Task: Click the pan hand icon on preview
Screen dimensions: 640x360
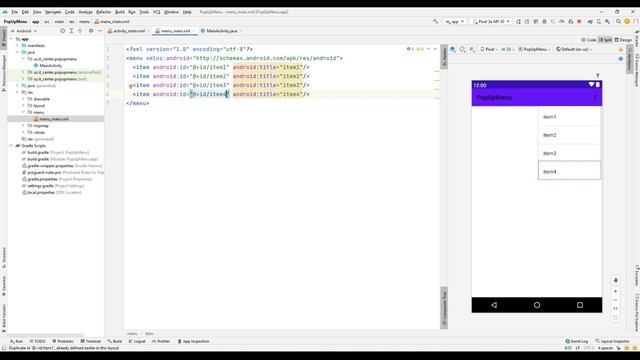Action: click(x=616, y=280)
